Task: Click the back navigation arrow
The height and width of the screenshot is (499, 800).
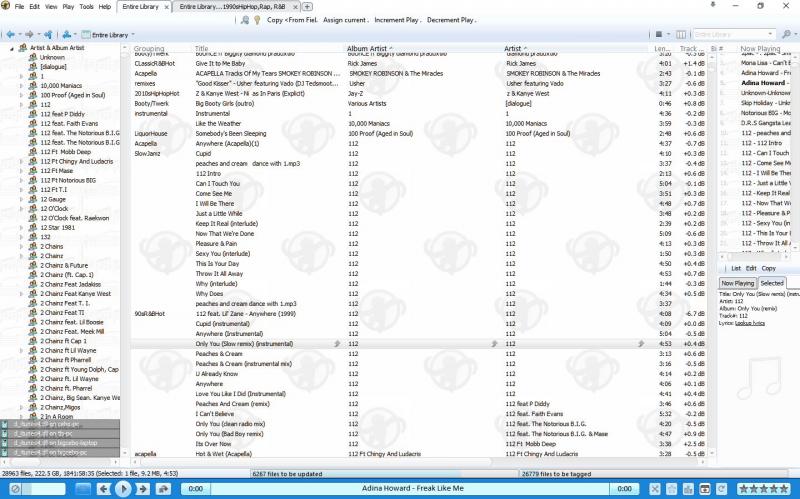Action: pos(10,35)
